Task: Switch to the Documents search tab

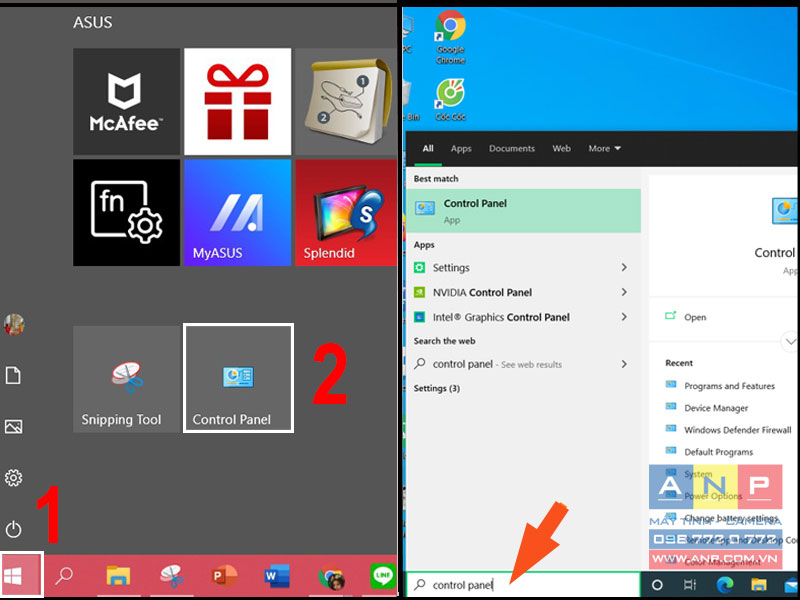Action: 512,148
